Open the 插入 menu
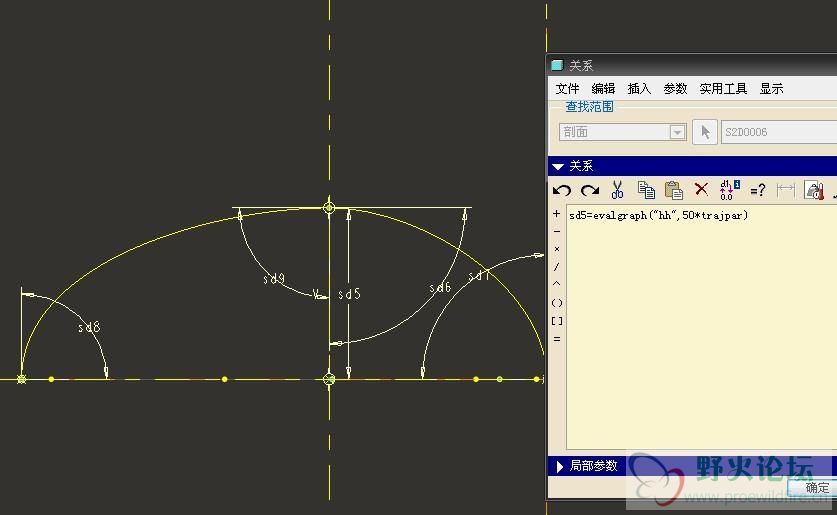837x515 pixels. pyautogui.click(x=639, y=89)
